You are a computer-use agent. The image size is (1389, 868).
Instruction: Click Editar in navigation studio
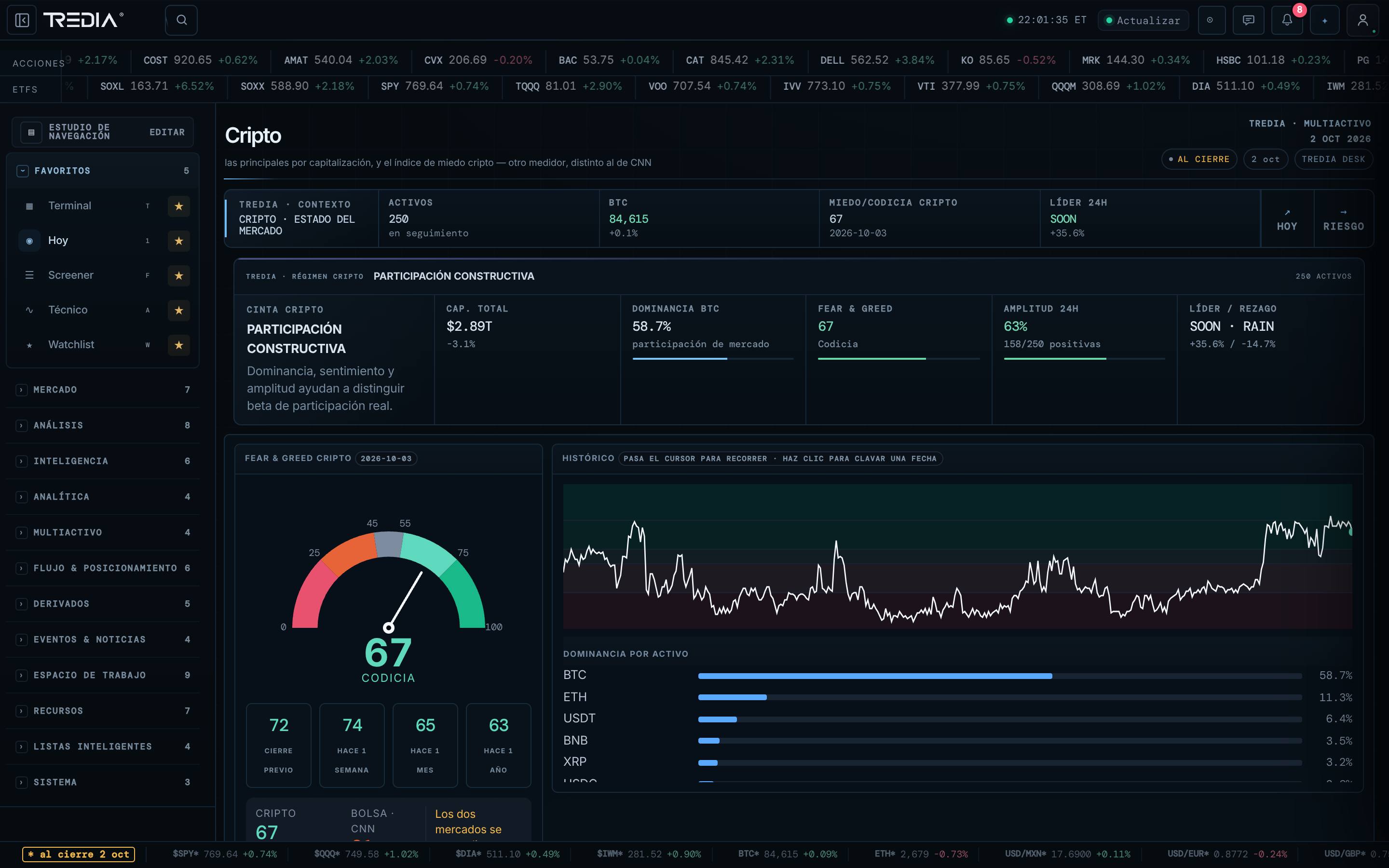167,132
